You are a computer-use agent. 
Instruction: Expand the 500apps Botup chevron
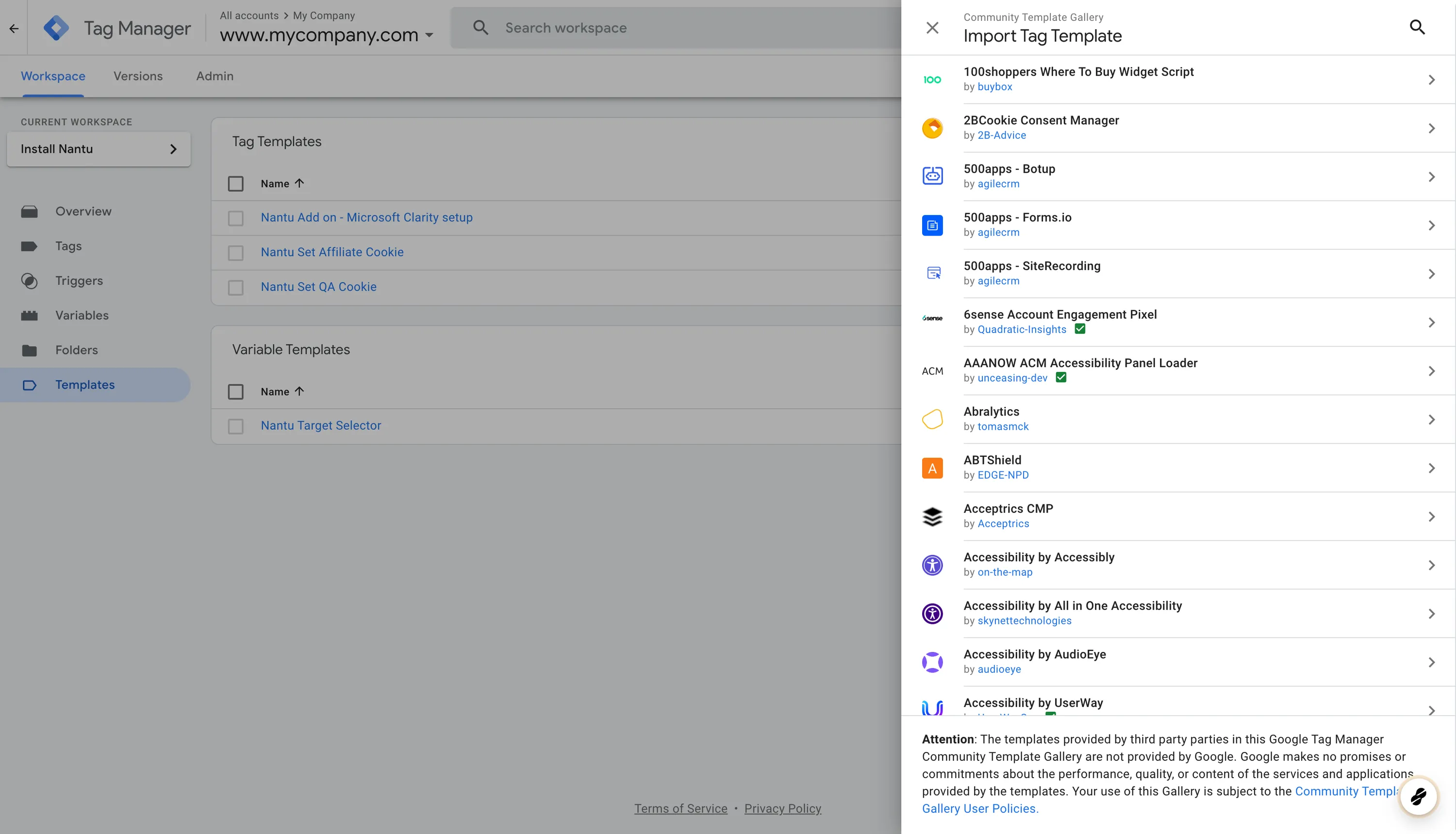(1431, 177)
